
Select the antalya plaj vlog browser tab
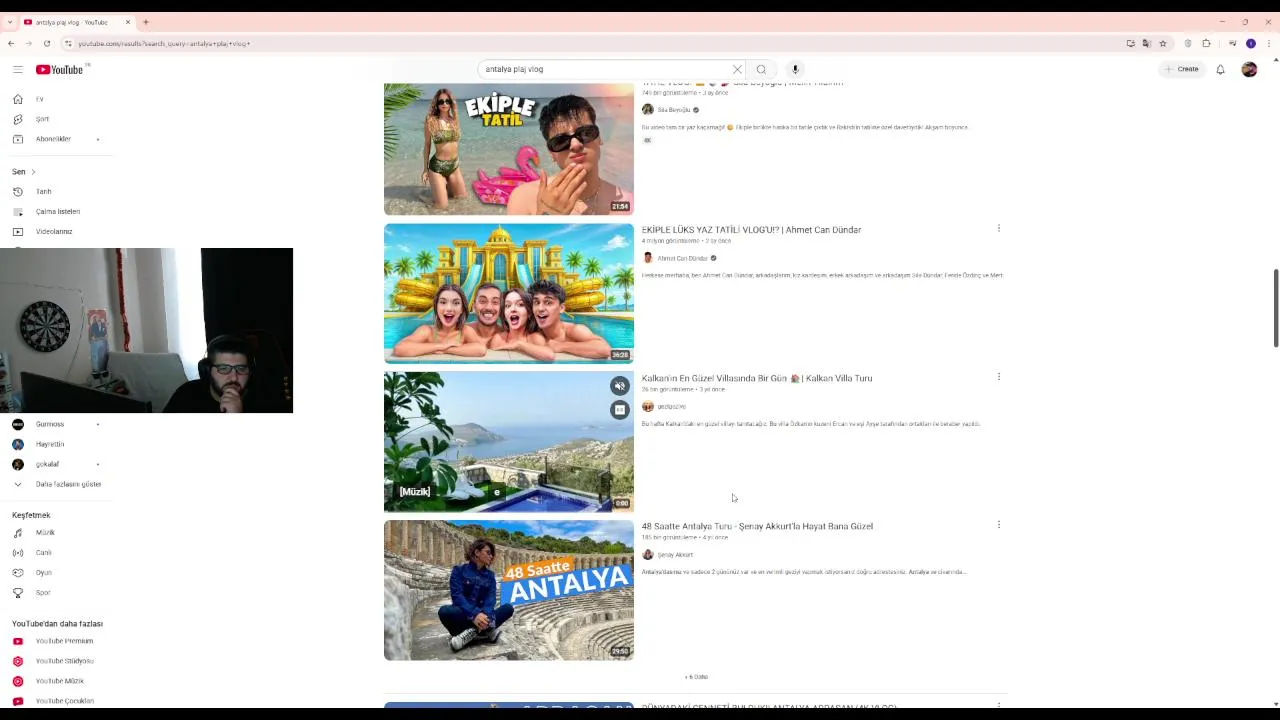(76, 22)
